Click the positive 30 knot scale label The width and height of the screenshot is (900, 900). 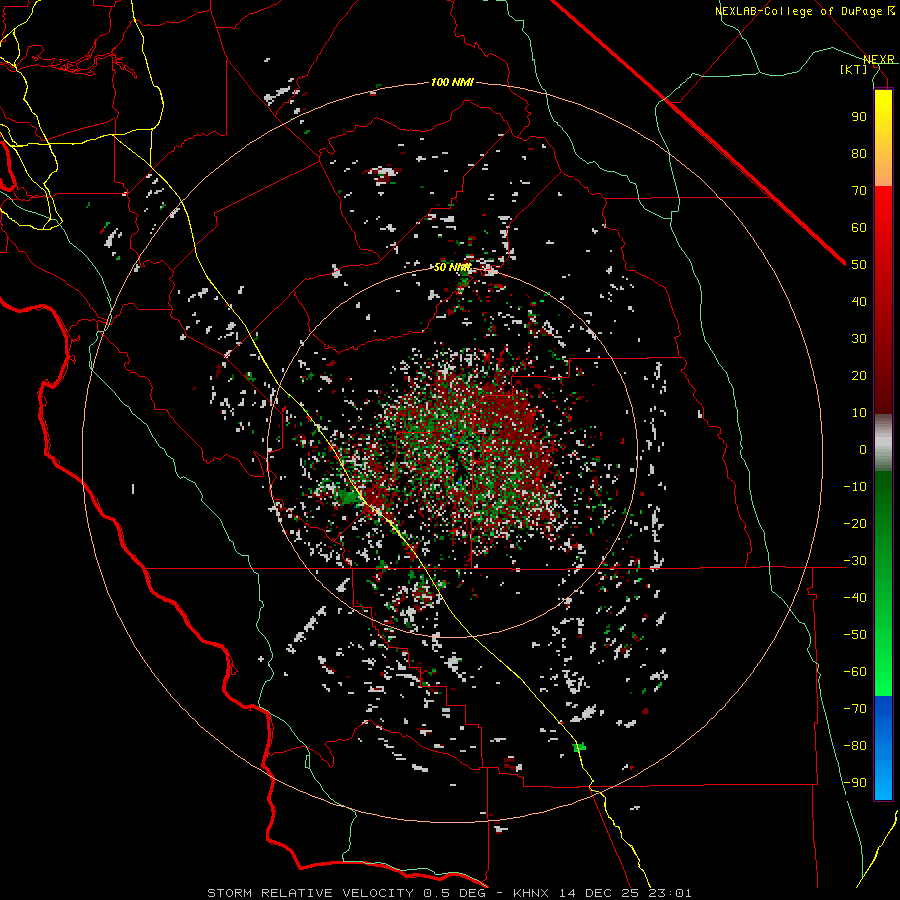point(859,339)
